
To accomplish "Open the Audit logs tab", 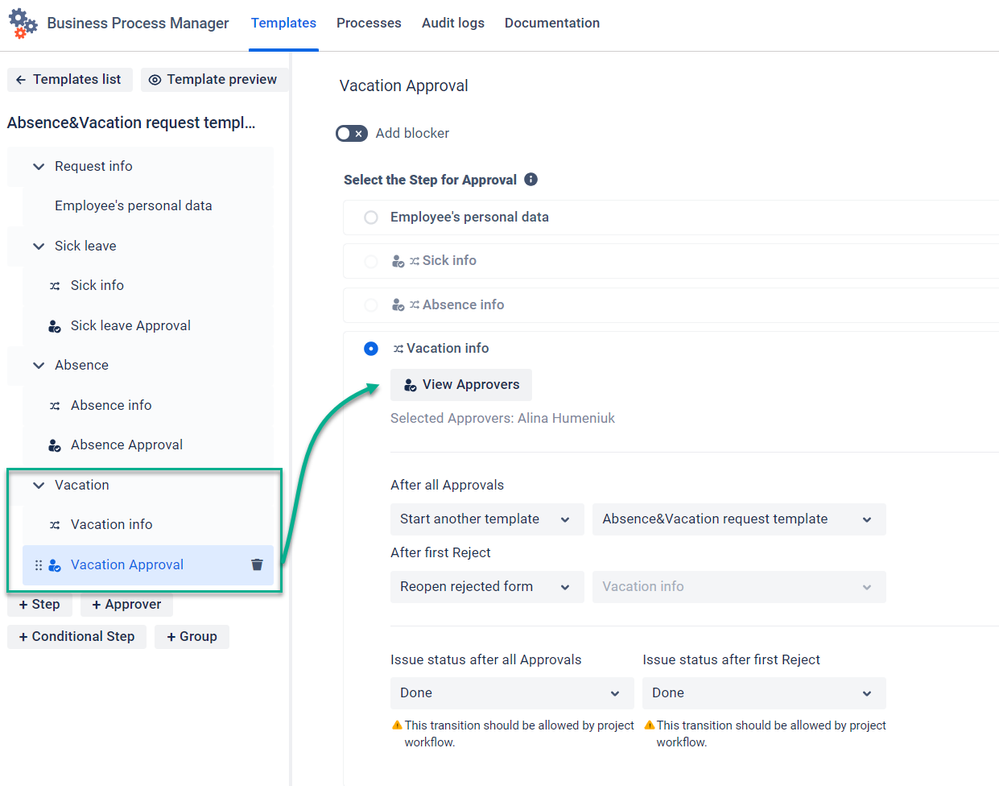I will 453,23.
